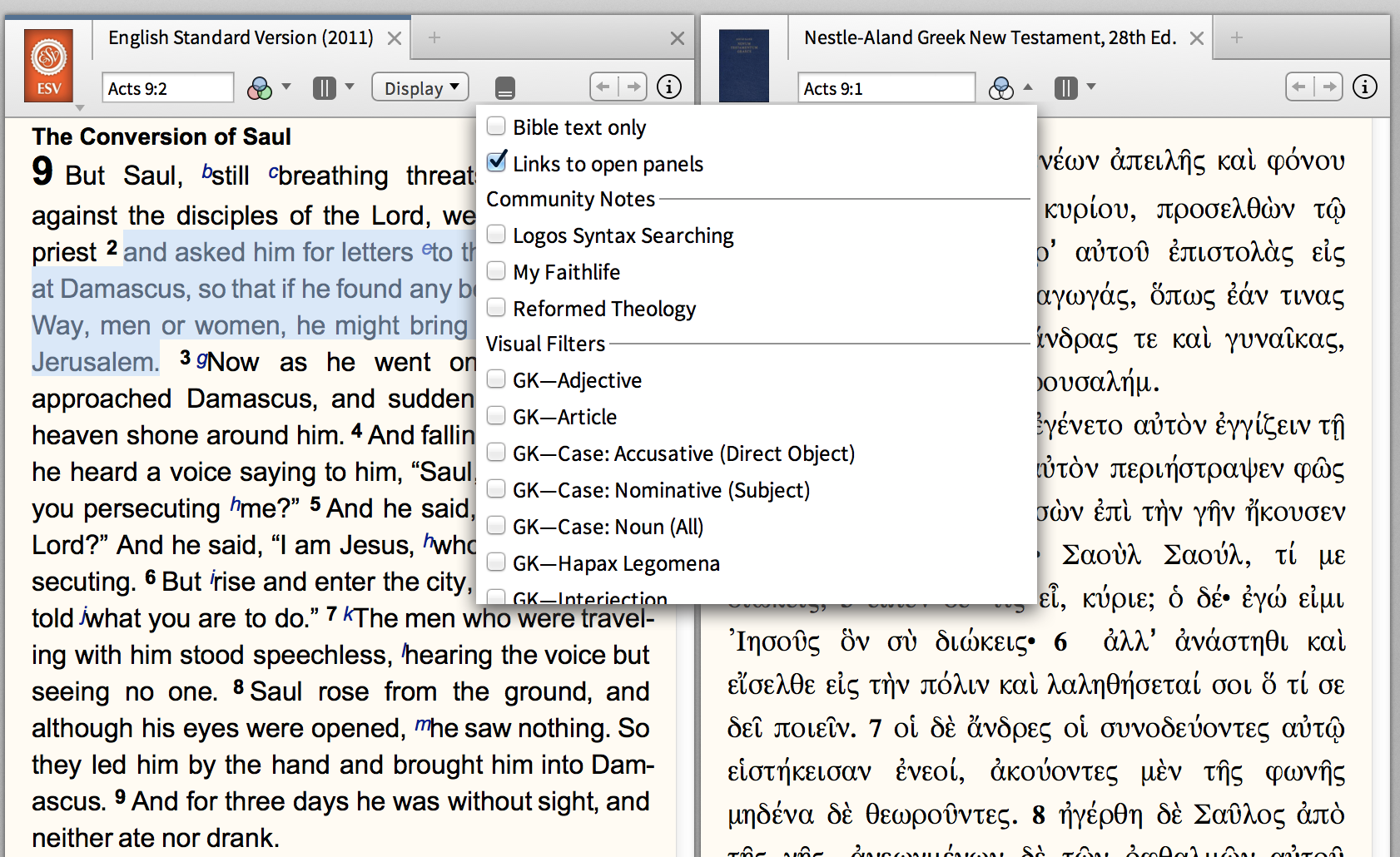Click the dark panel icon beside Display
Screen dimensions: 1400x857
504,87
